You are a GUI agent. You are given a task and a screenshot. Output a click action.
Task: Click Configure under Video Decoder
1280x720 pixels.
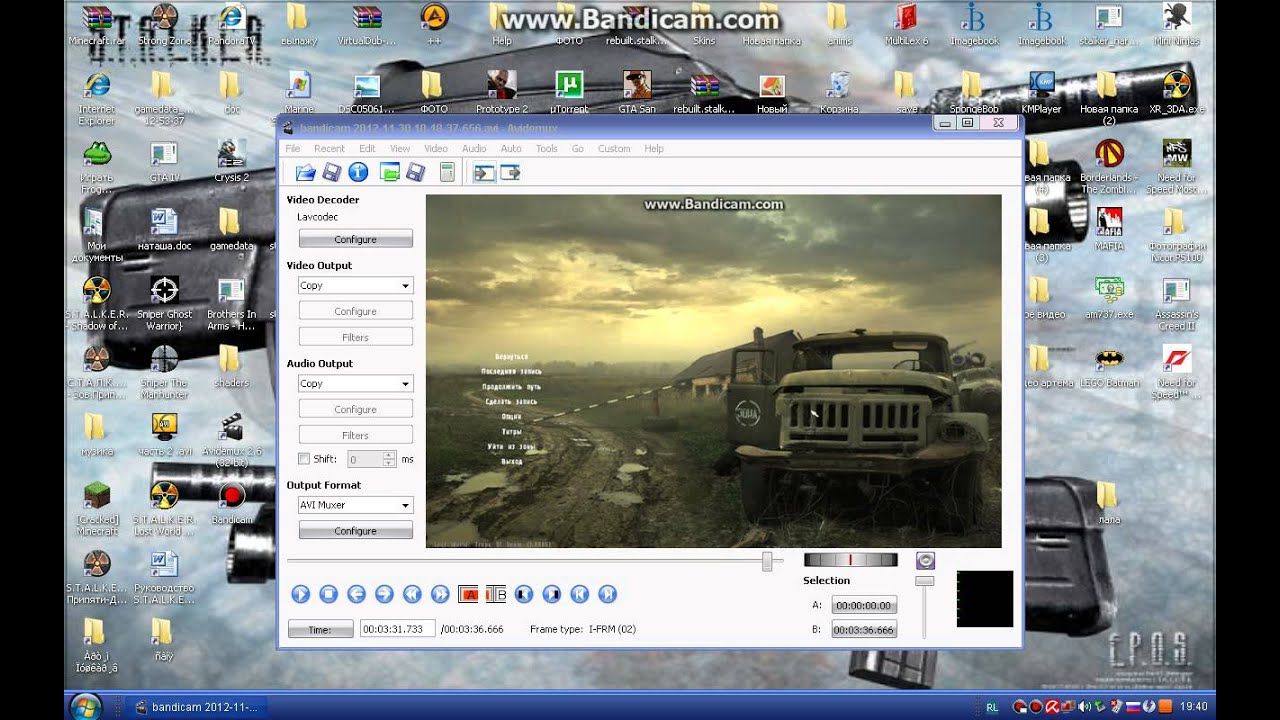click(x=355, y=239)
